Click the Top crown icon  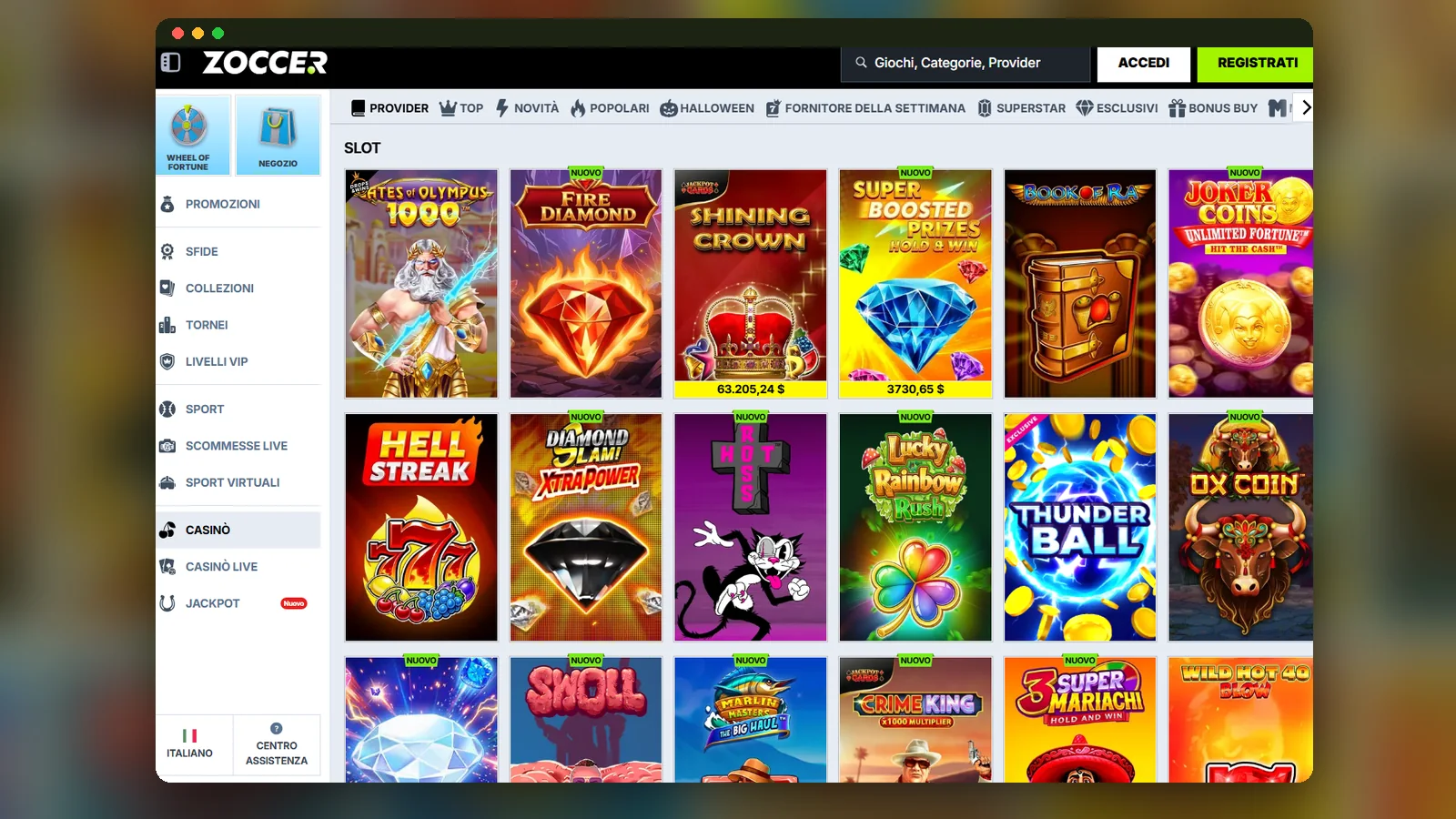tap(448, 108)
